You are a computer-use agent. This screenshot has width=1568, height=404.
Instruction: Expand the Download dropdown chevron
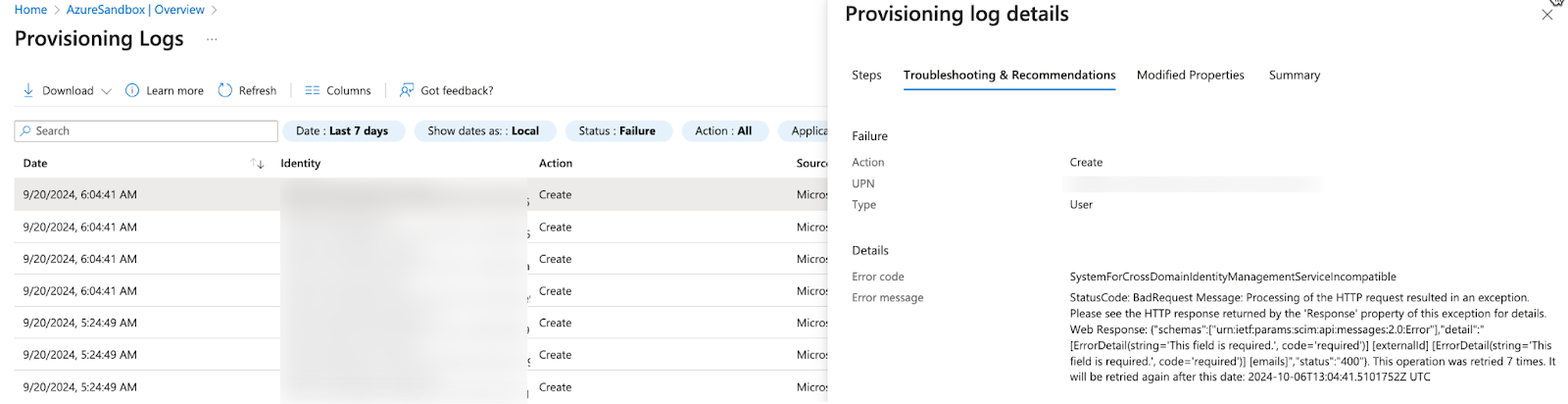[106, 91]
